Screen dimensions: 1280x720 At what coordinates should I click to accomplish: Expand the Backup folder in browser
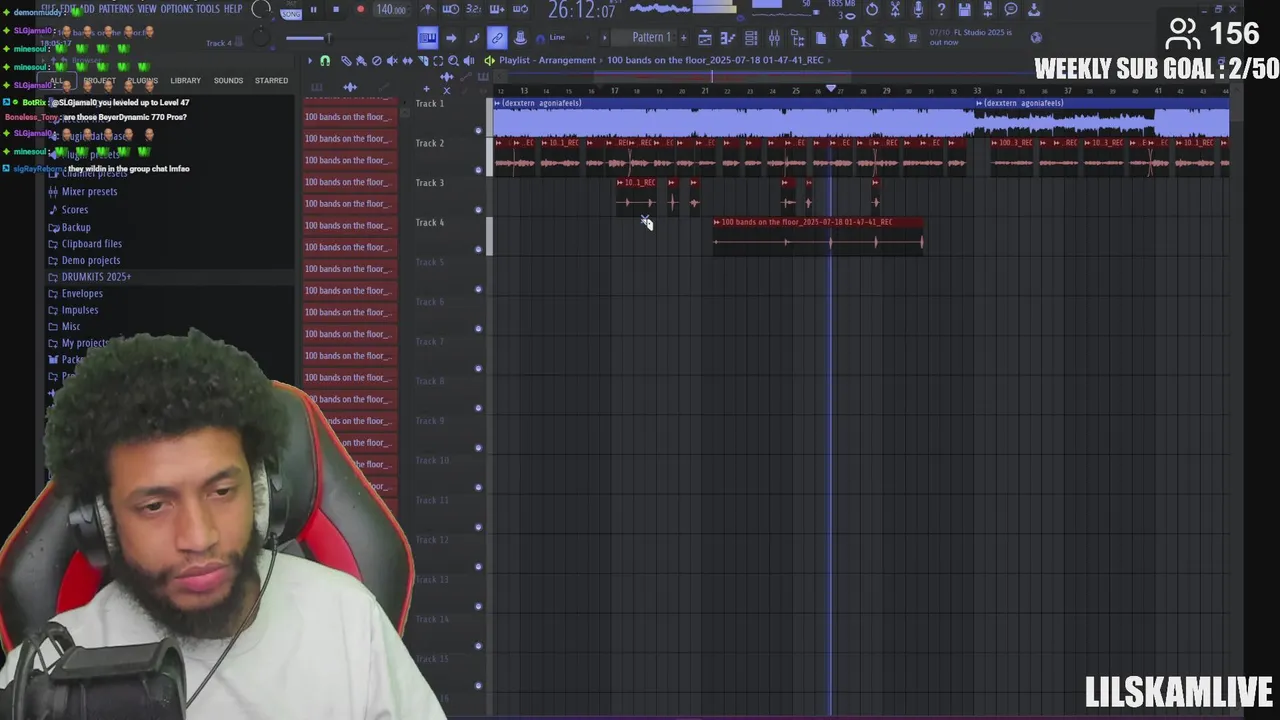point(76,227)
